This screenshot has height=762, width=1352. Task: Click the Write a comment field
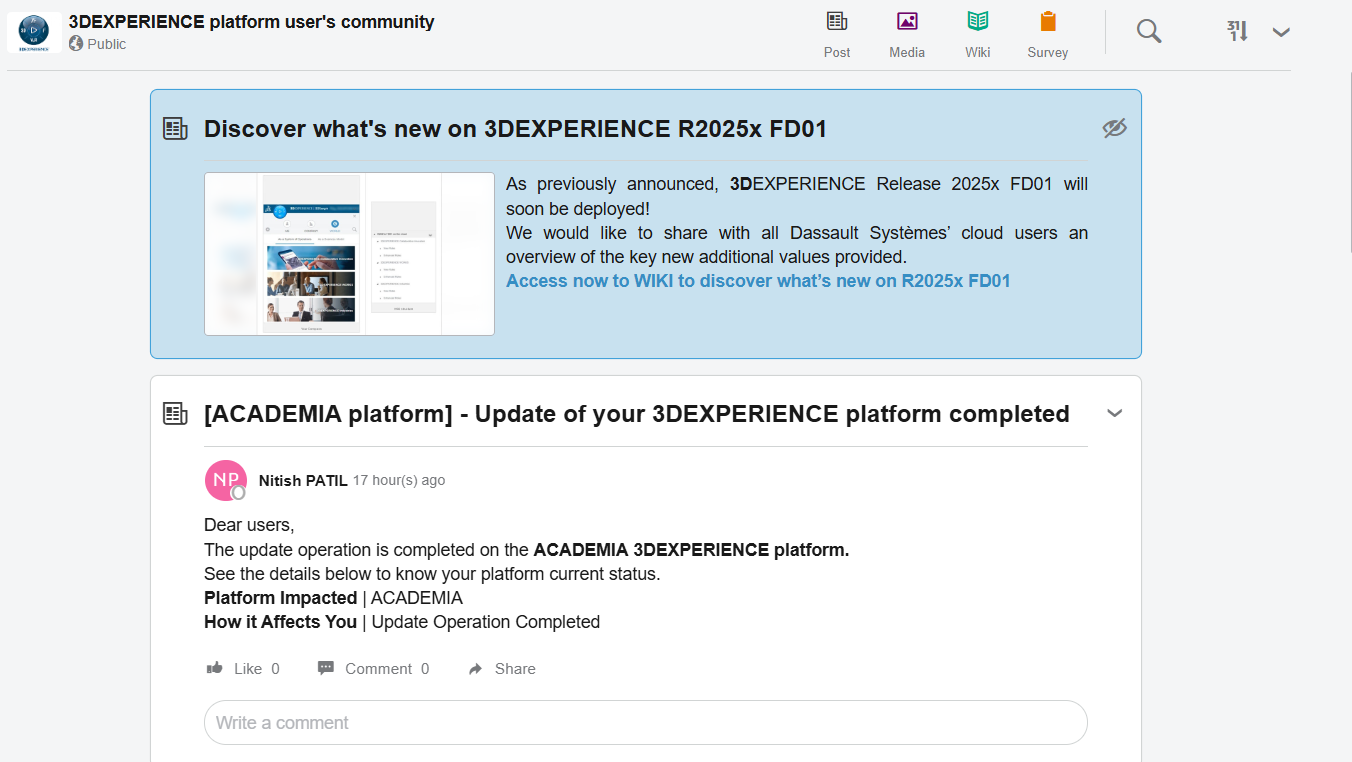click(645, 722)
